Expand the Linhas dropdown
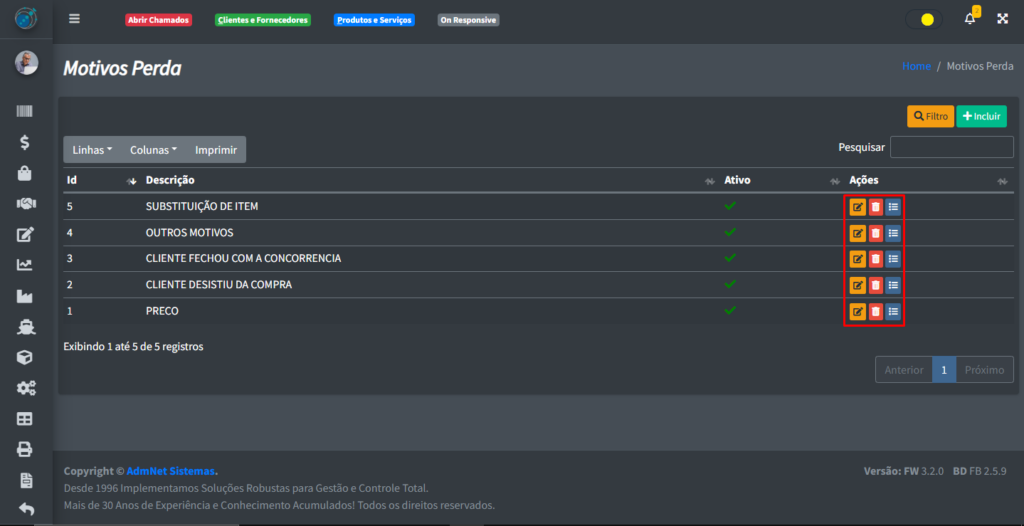Screen dimensions: 1024x526 click(x=92, y=150)
